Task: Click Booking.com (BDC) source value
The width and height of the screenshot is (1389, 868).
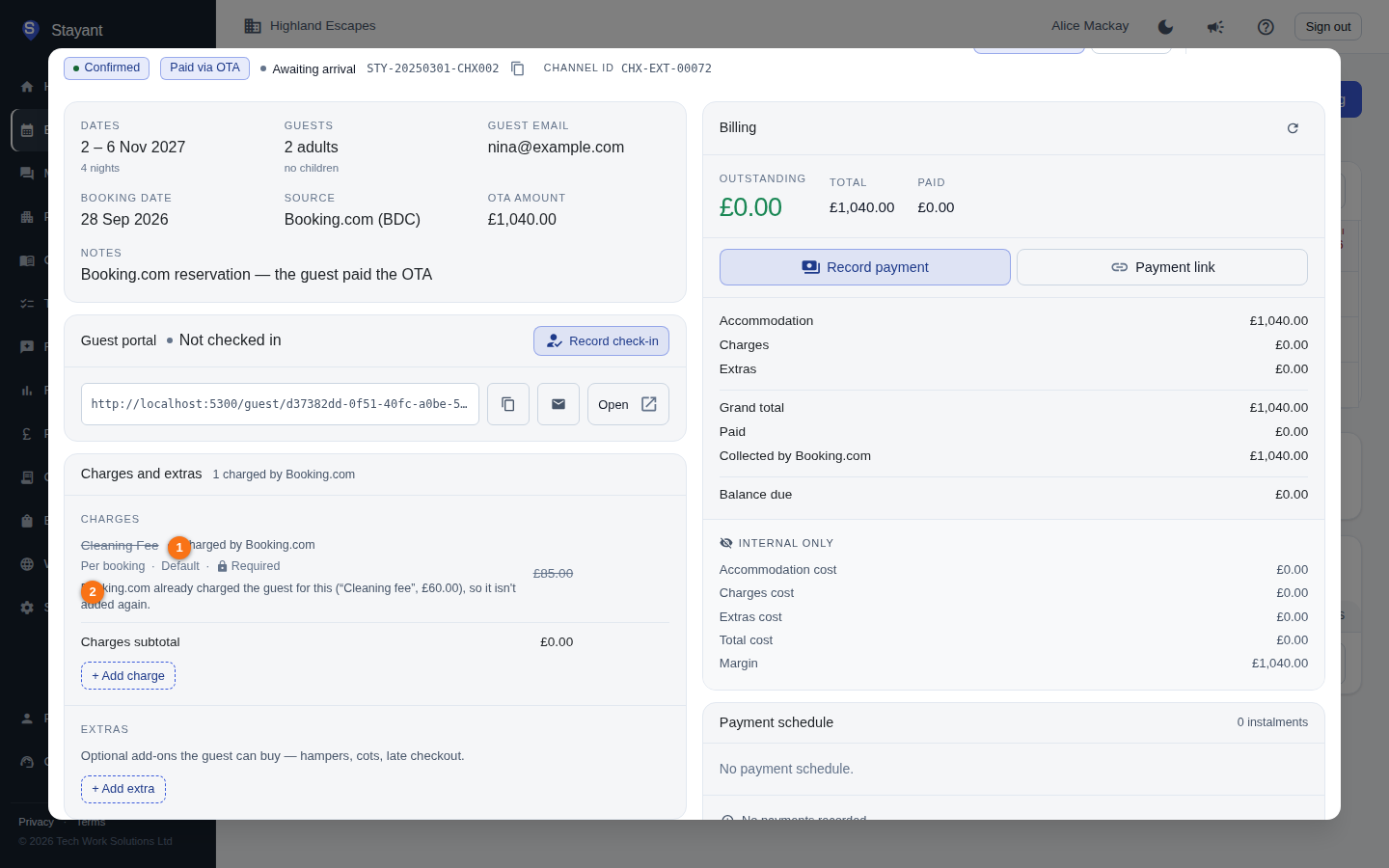Action: [x=352, y=220]
